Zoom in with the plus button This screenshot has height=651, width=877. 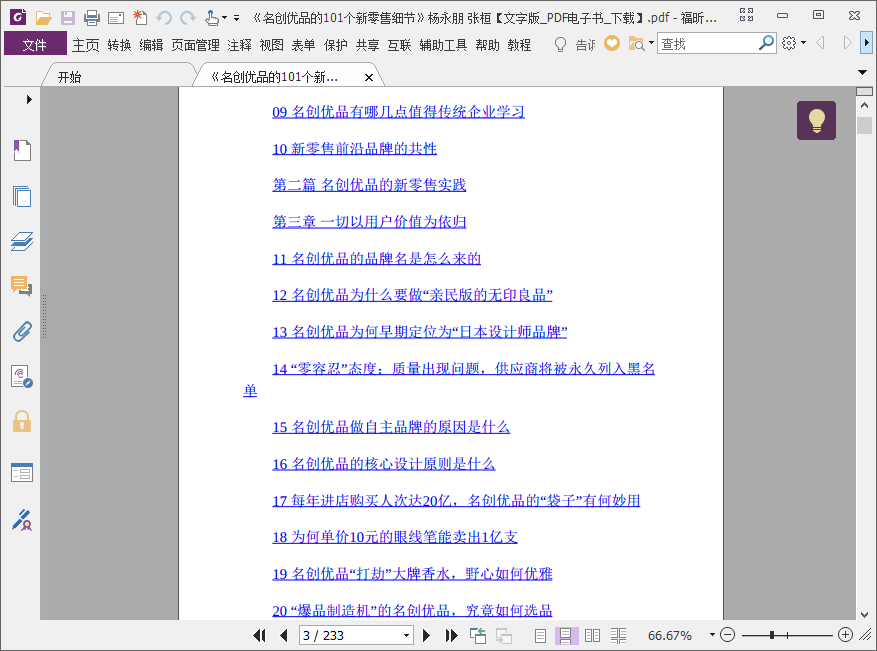pyautogui.click(x=845, y=635)
